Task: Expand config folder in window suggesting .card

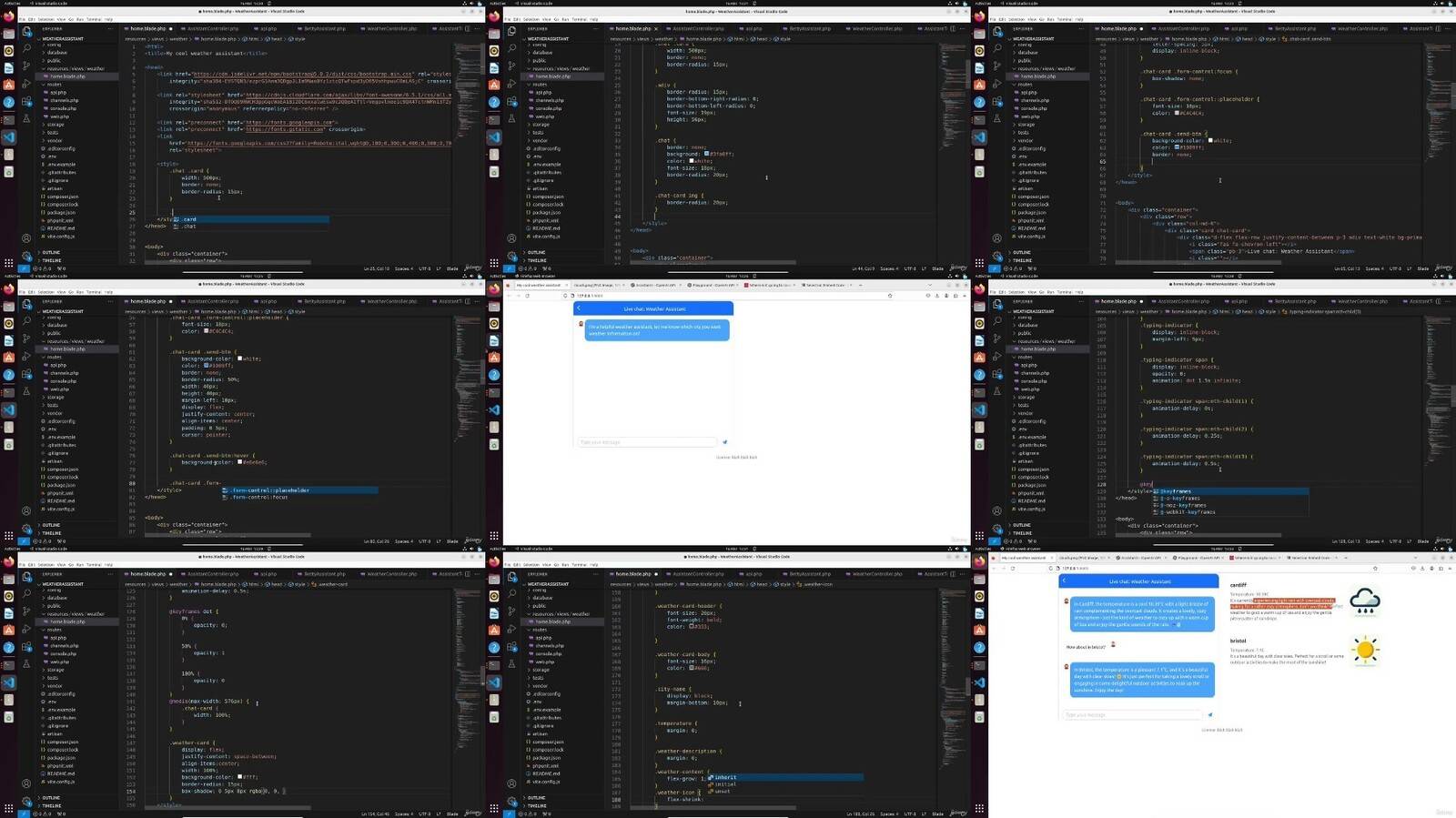Action: pos(54,45)
